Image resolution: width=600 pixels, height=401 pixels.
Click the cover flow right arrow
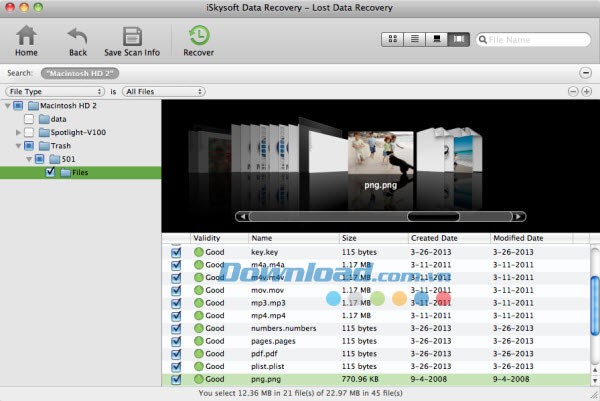pyautogui.click(x=518, y=217)
